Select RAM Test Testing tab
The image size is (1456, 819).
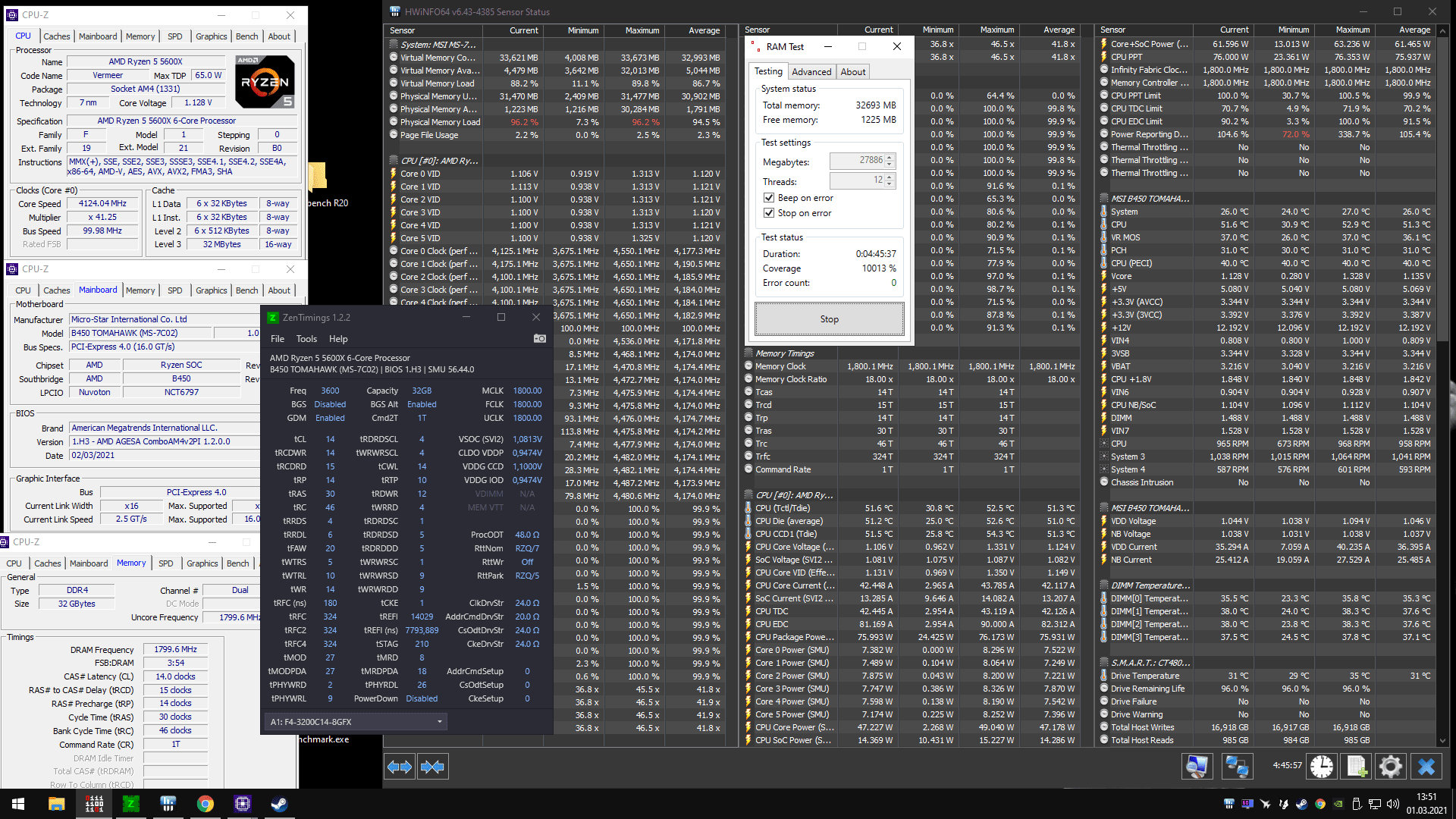[768, 71]
